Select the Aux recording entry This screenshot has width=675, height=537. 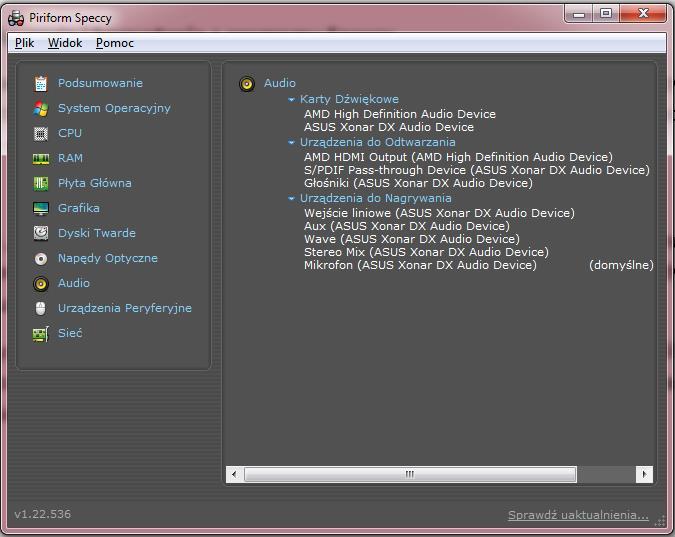point(407,226)
